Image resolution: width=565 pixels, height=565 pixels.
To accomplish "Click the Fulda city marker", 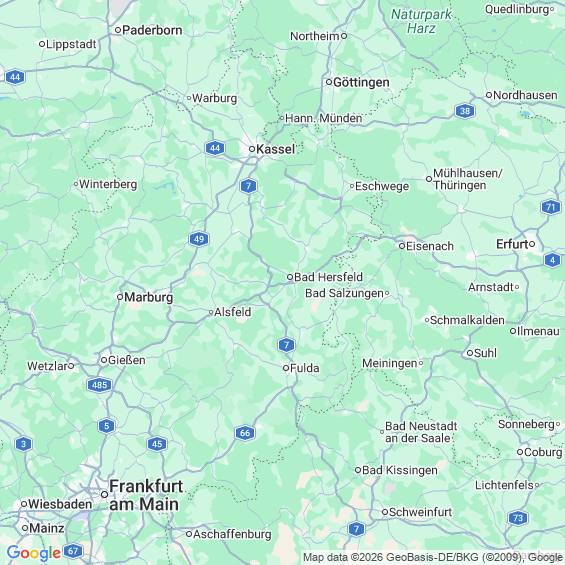I will coord(286,368).
